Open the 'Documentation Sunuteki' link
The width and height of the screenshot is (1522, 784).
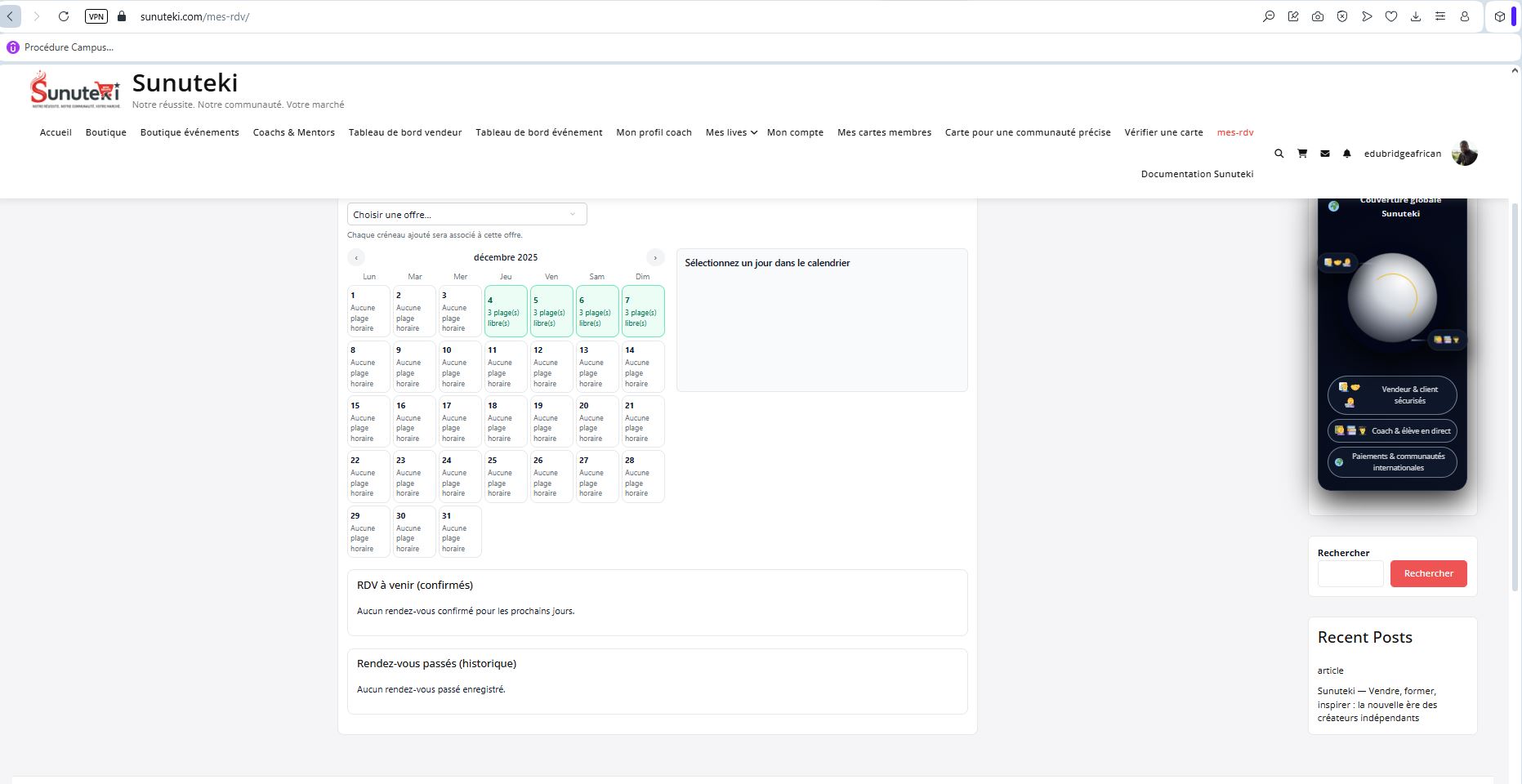click(1197, 174)
